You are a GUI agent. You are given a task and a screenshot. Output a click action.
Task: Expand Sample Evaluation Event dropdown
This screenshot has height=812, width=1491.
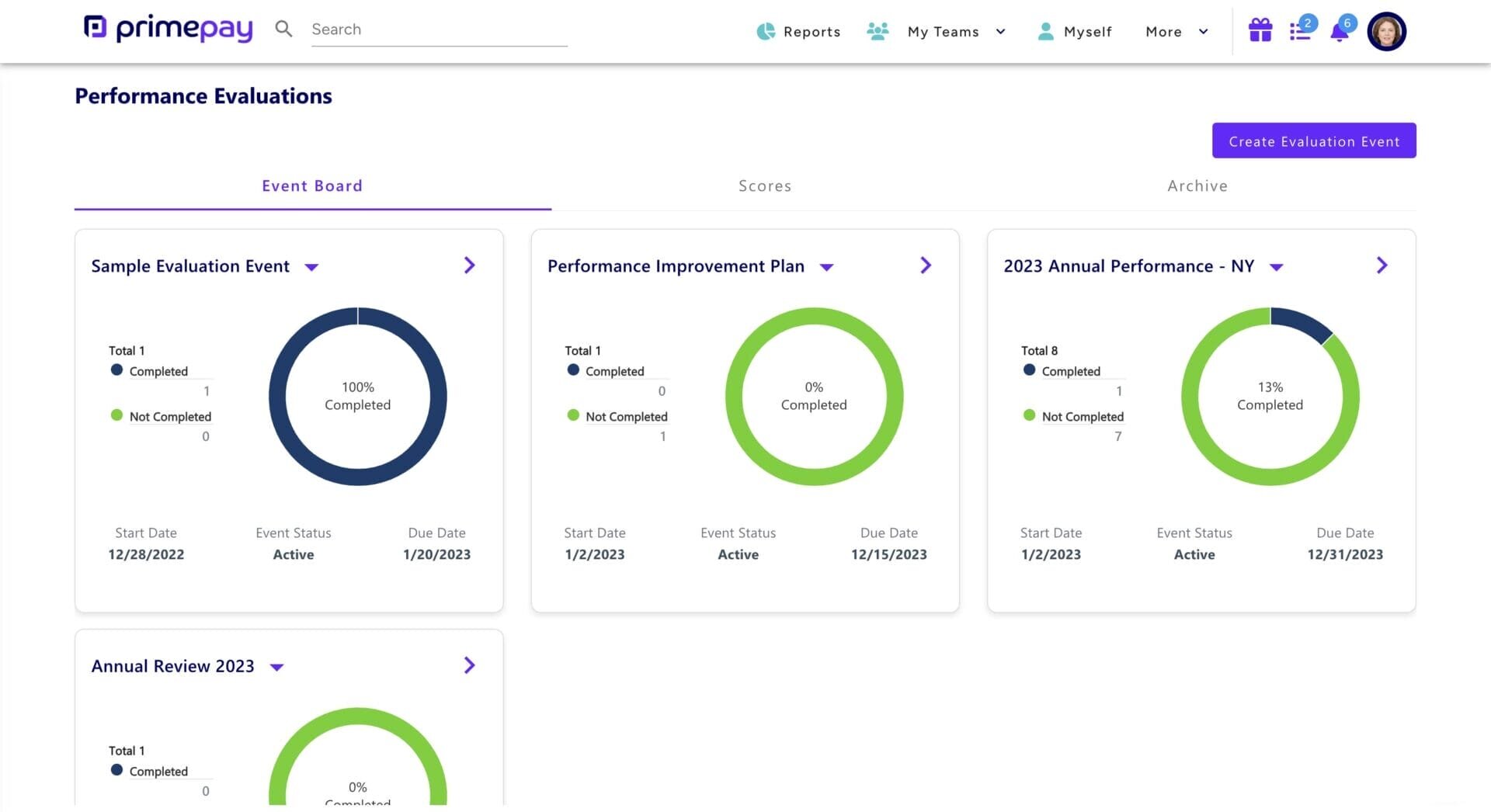tap(311, 267)
